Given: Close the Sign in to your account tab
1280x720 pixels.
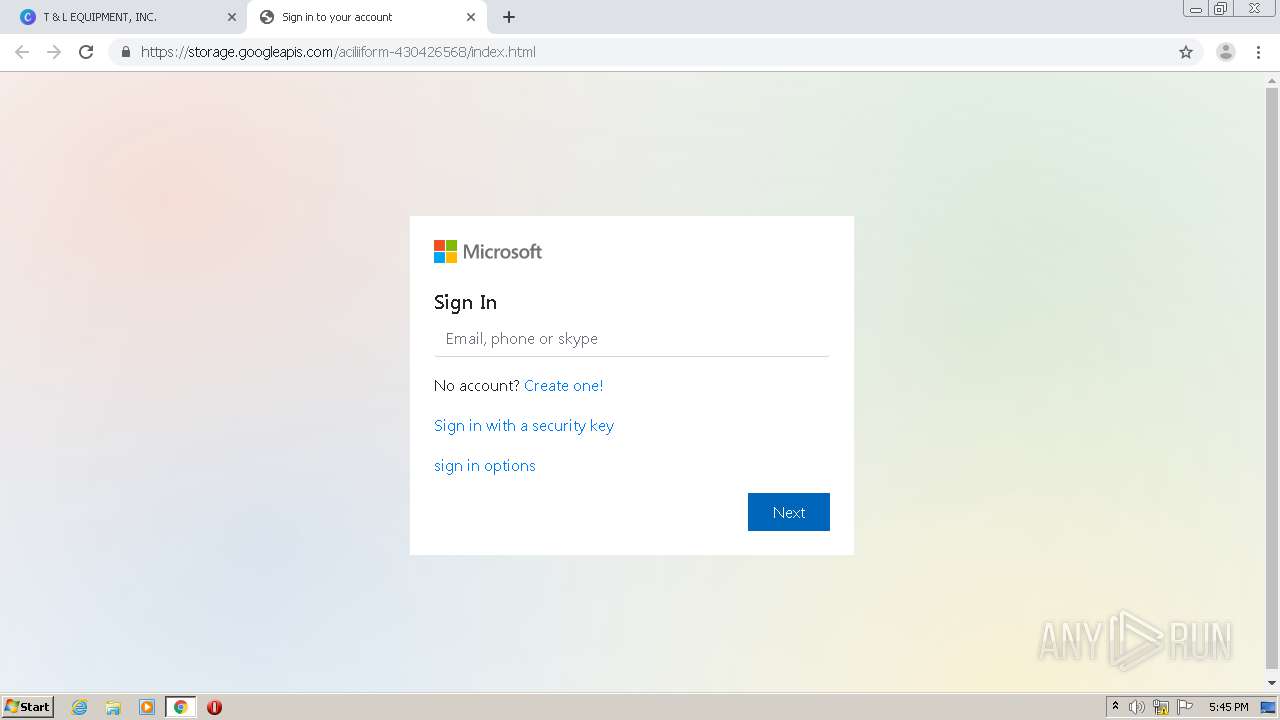Looking at the screenshot, I should [x=471, y=17].
